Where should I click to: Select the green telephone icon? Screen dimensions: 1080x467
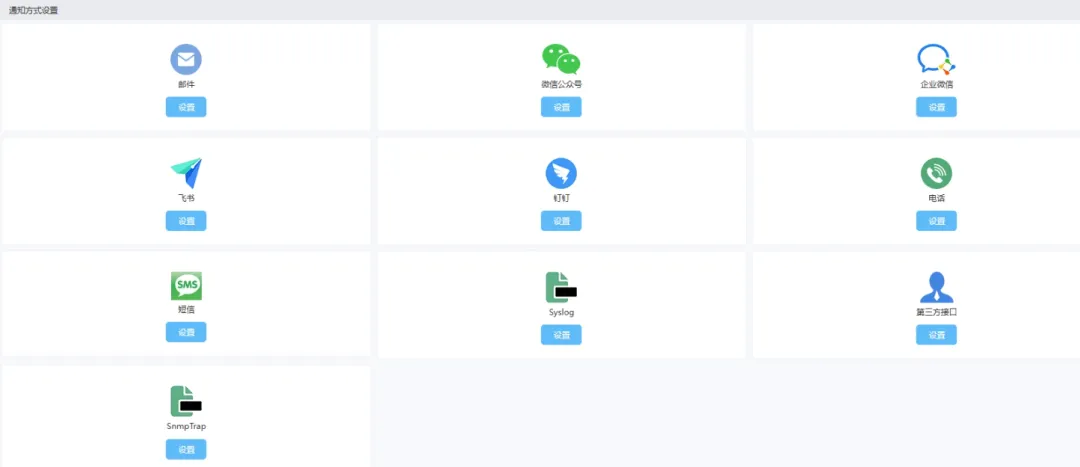pyautogui.click(x=936, y=173)
